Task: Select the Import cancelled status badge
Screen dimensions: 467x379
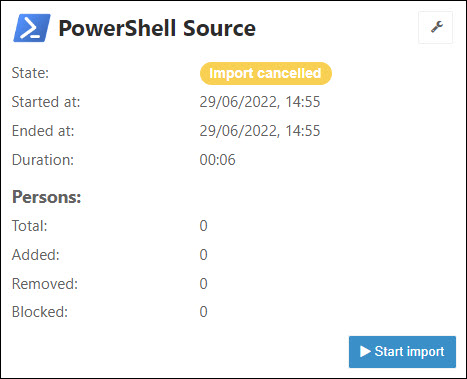Action: coord(266,73)
